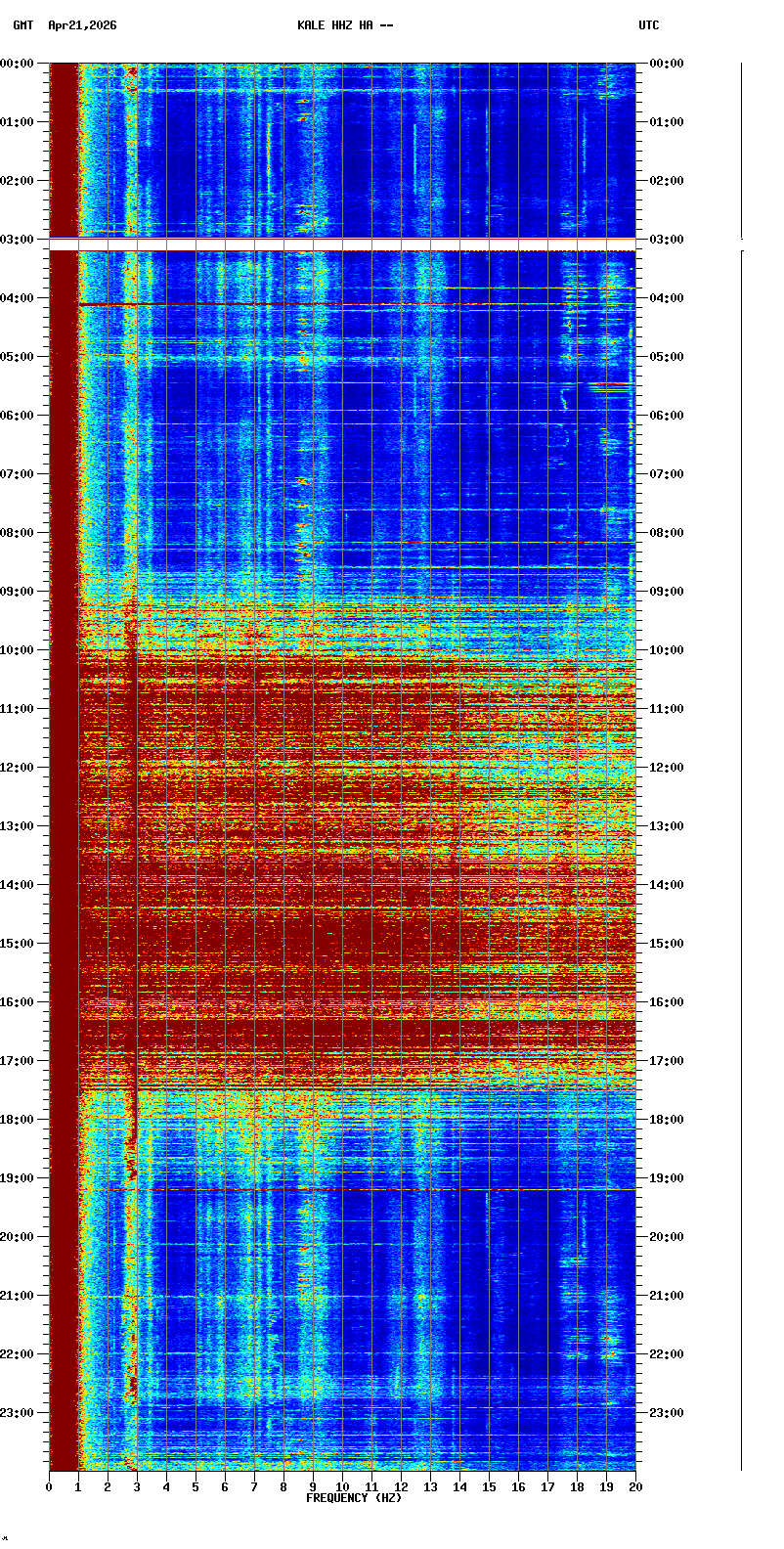Click the 10:00 time marker on left axis
The image size is (784, 1549).
point(17,650)
